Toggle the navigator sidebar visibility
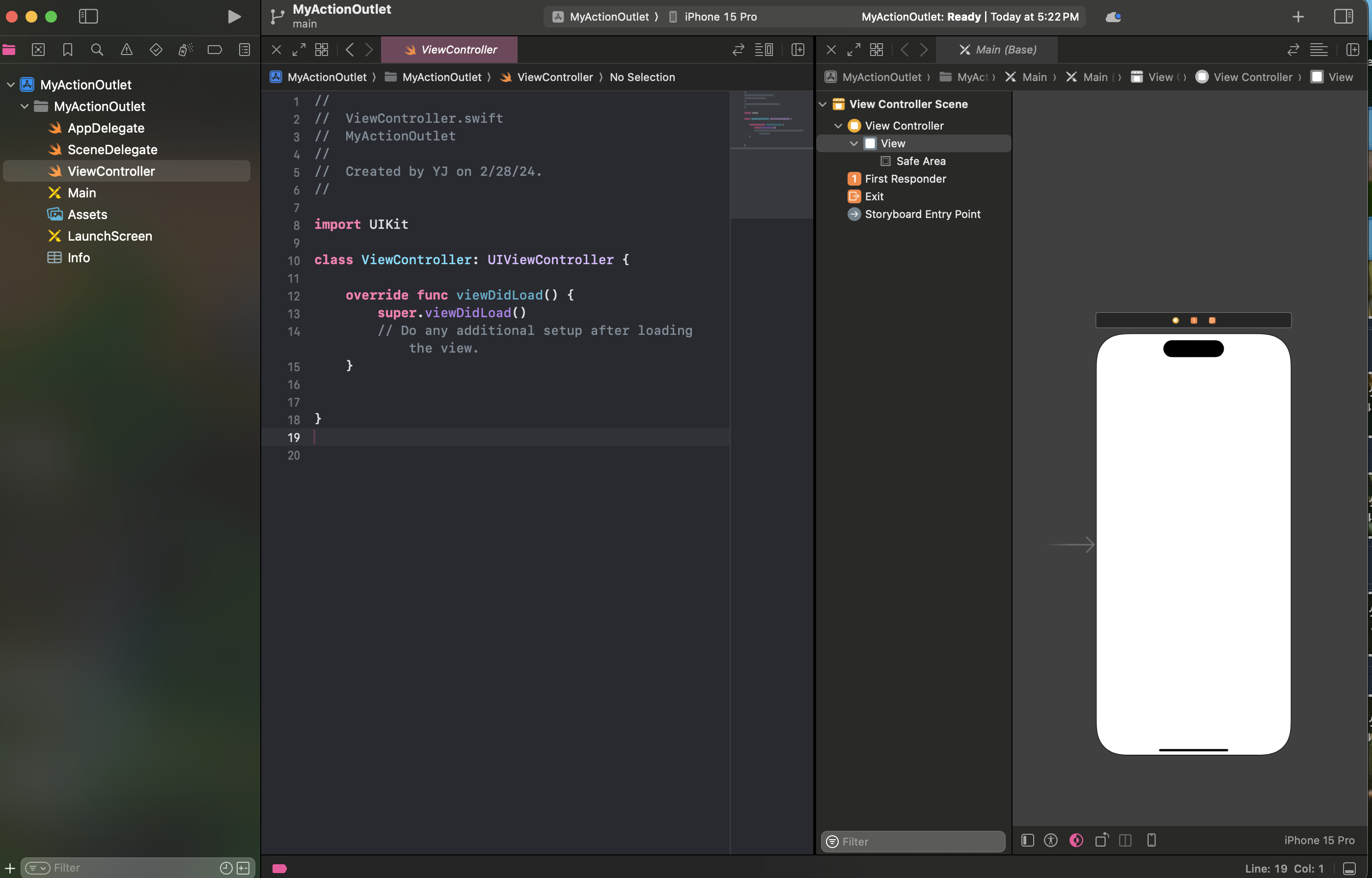 coord(88,17)
